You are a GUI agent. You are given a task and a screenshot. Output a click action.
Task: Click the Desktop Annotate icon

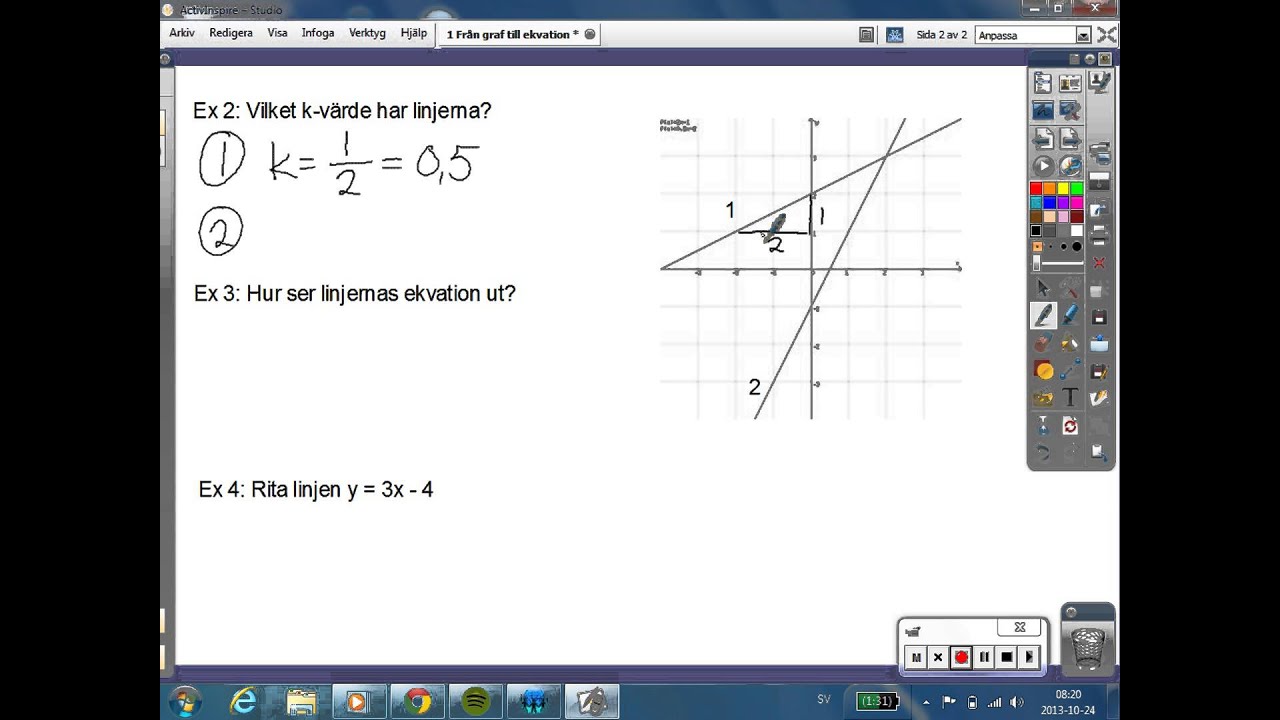pos(1043,110)
